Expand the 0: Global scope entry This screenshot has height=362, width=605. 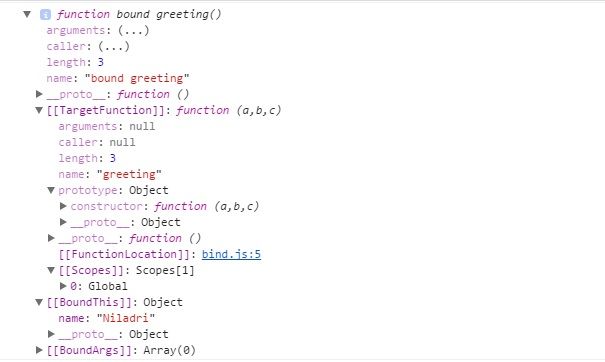click(63, 286)
